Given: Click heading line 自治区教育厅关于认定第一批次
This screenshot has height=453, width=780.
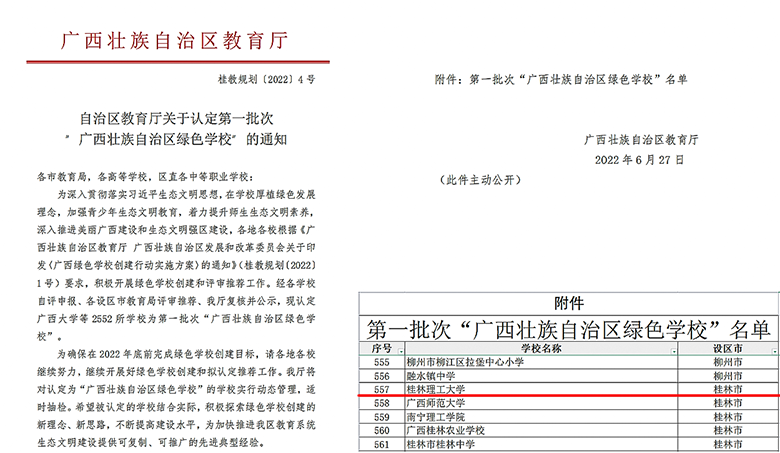Looking at the screenshot, I should [x=177, y=118].
